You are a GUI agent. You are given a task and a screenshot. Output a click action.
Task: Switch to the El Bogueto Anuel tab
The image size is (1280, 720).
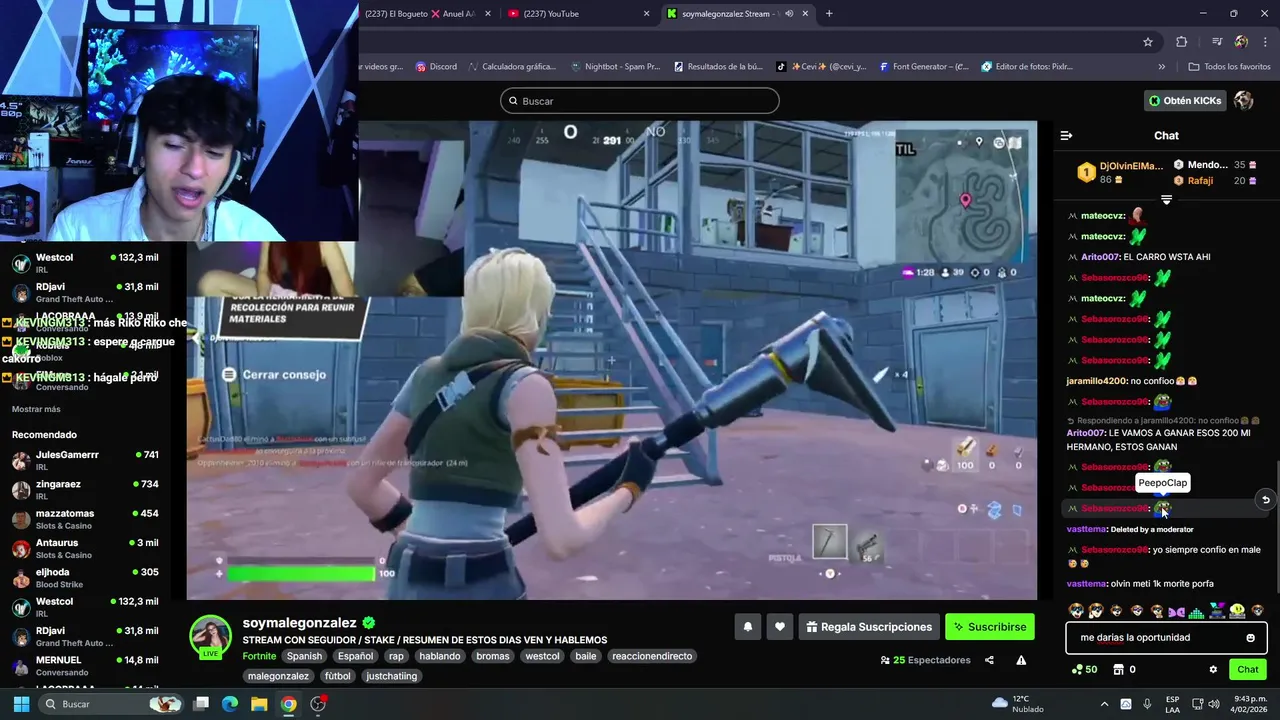[x=427, y=14]
